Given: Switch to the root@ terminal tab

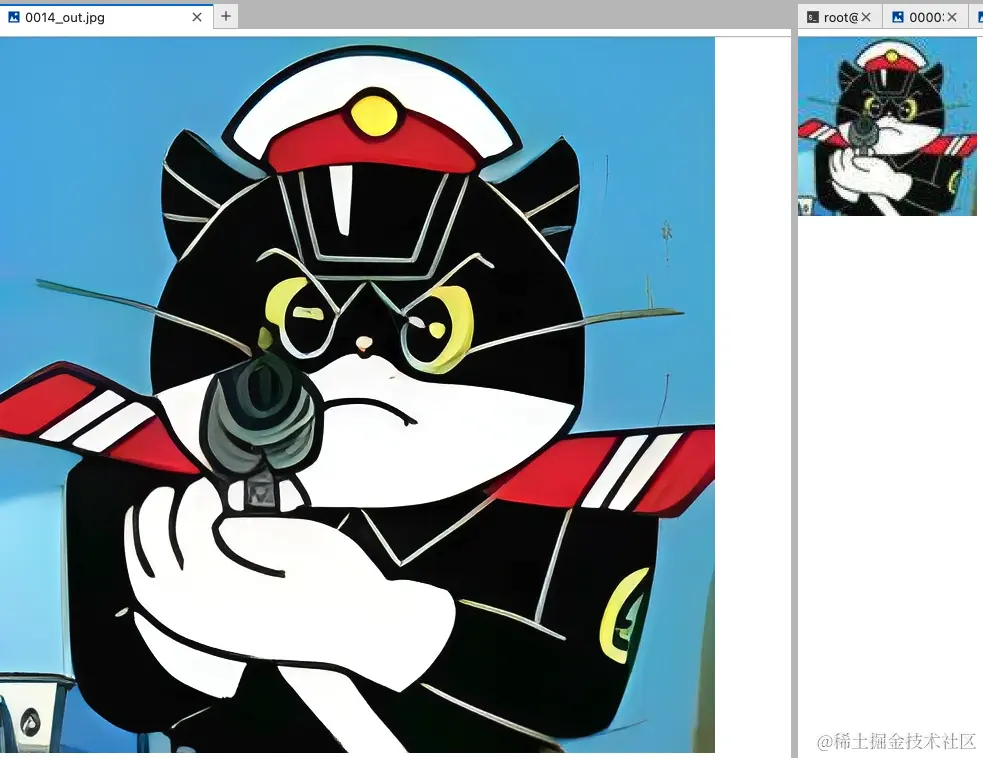Looking at the screenshot, I should pyautogui.click(x=840, y=17).
